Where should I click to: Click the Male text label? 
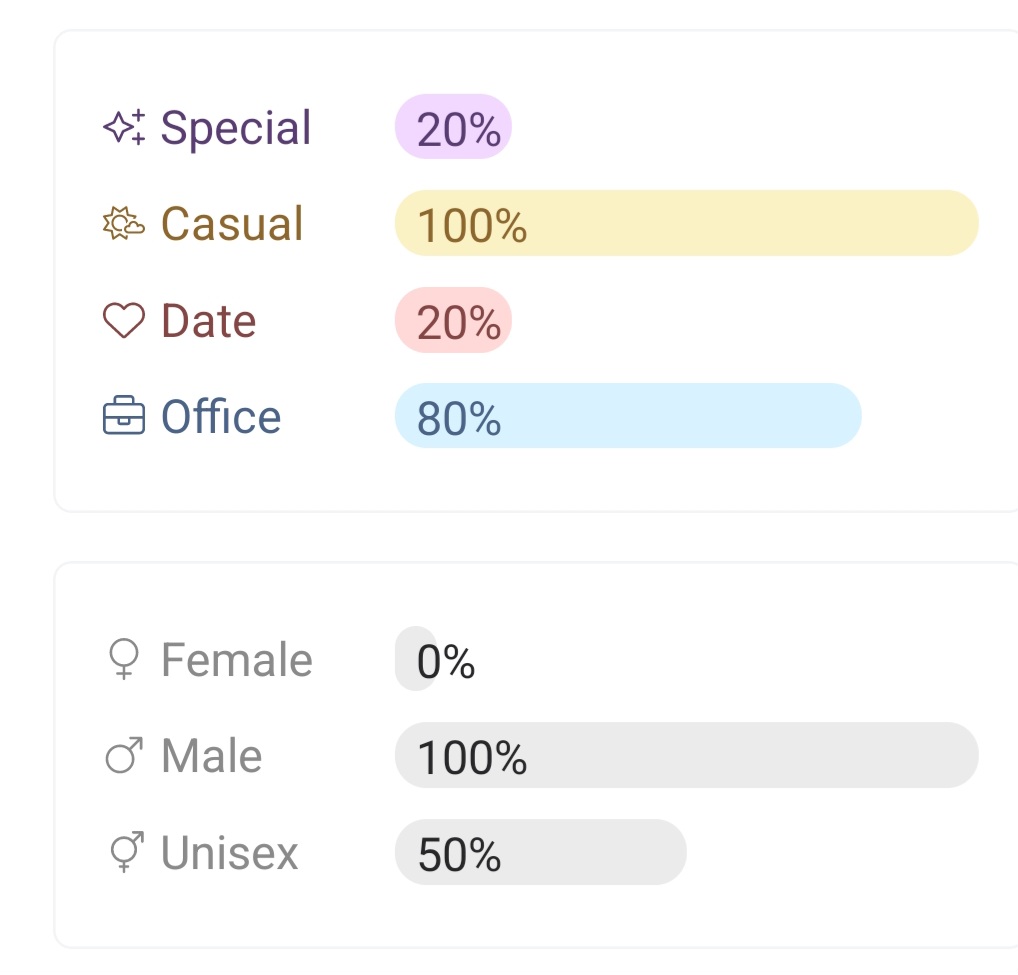tap(212, 756)
